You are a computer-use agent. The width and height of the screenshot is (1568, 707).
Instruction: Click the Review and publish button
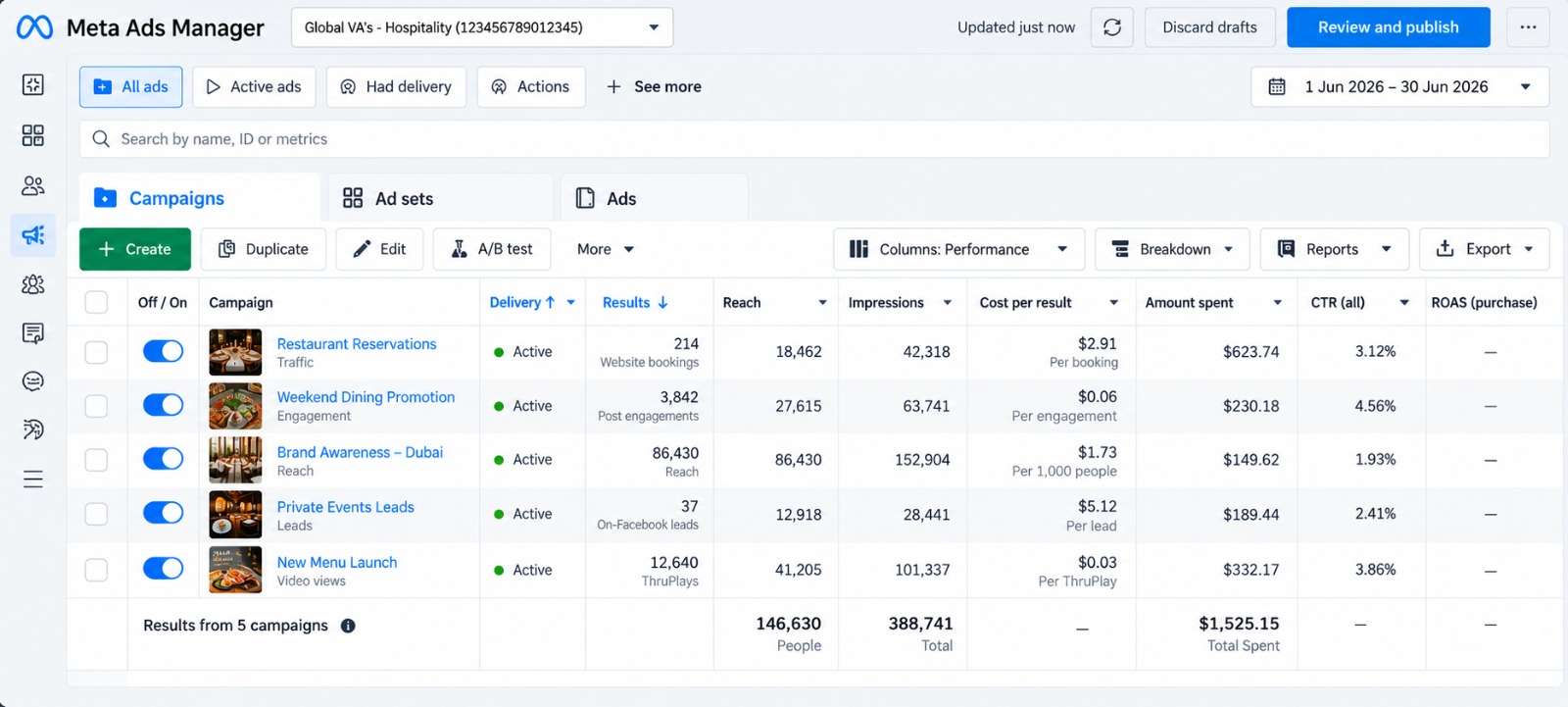(x=1389, y=27)
